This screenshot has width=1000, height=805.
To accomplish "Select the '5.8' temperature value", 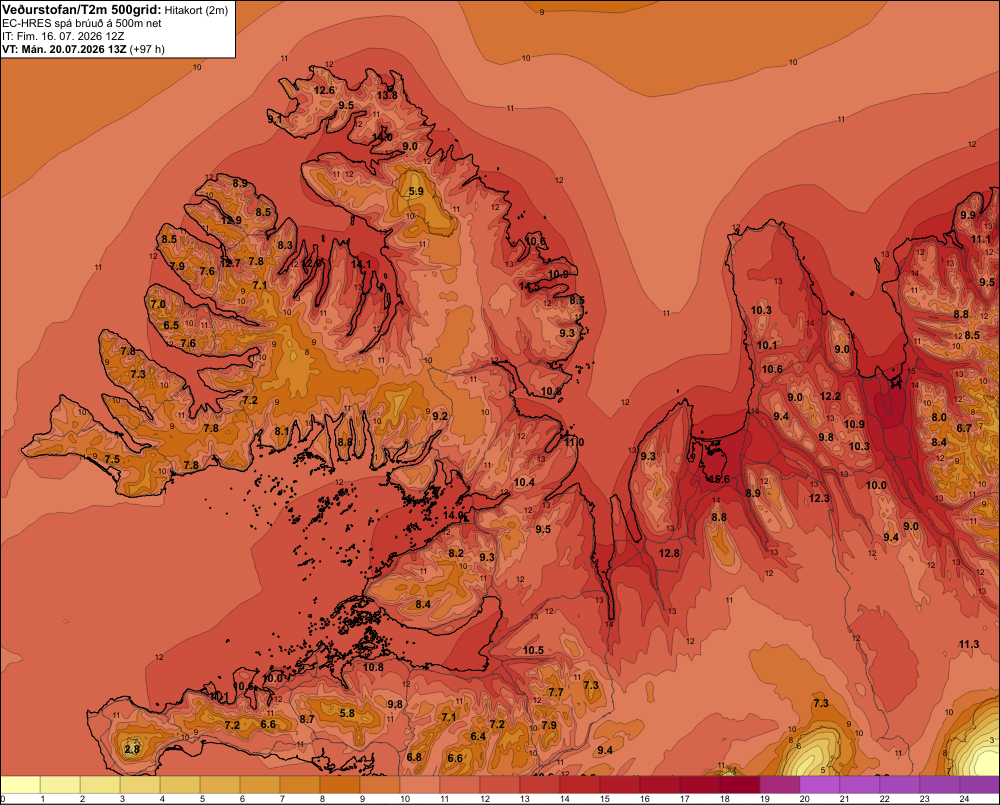I will coord(347,713).
